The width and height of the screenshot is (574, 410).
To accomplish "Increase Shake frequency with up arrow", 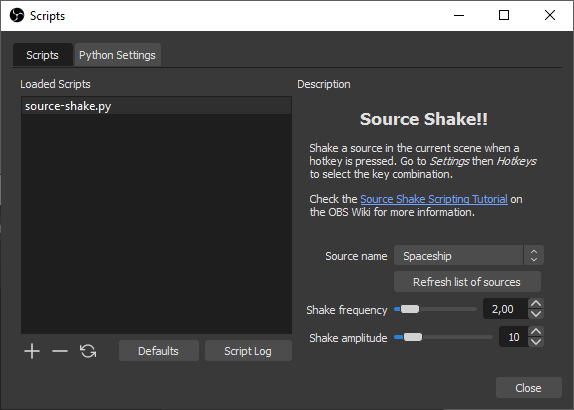I will tap(536, 303).
